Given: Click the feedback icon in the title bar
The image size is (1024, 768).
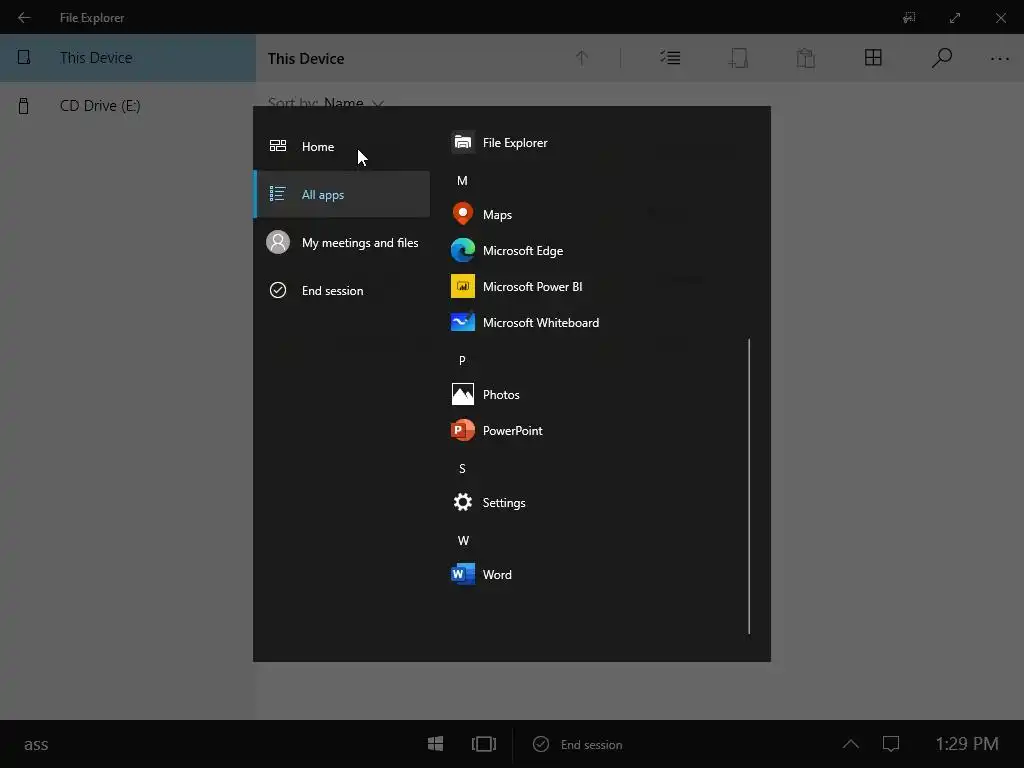Looking at the screenshot, I should 909,18.
